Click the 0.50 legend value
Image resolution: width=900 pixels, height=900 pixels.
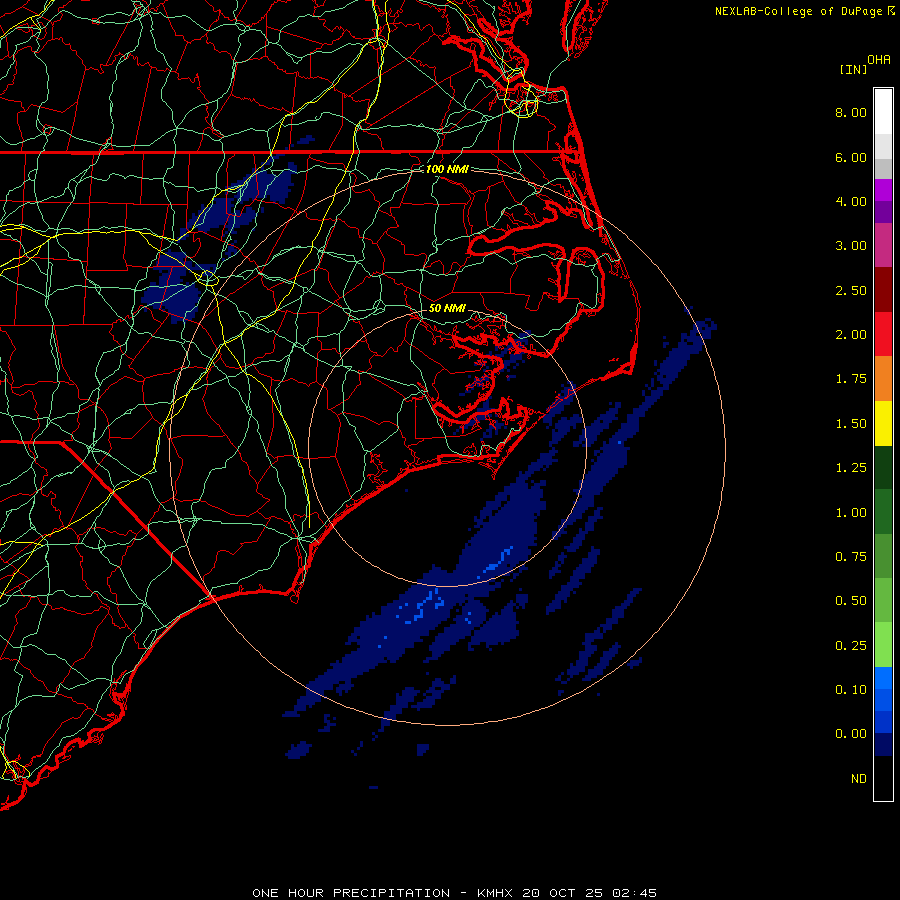[x=851, y=601]
